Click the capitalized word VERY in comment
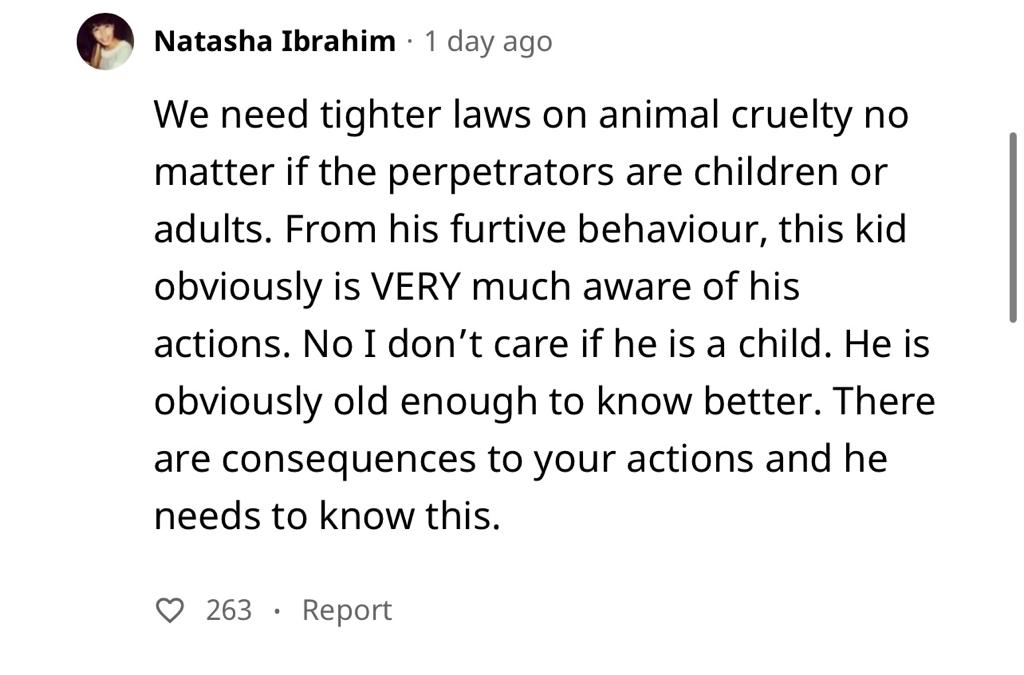Screen dimensions: 1024x675 point(415,287)
